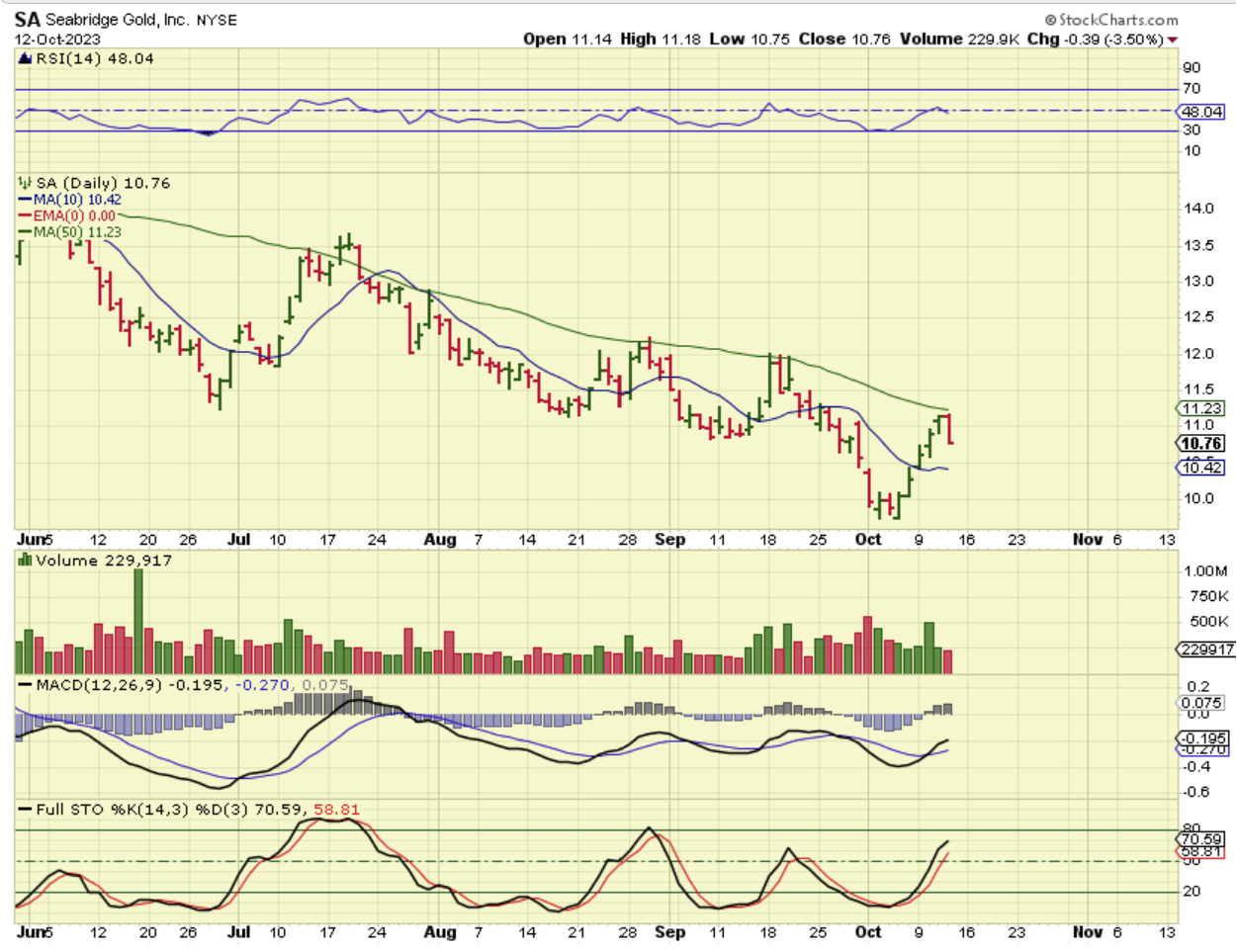
Task: Click the High 11.18 value
Action: [662, 40]
